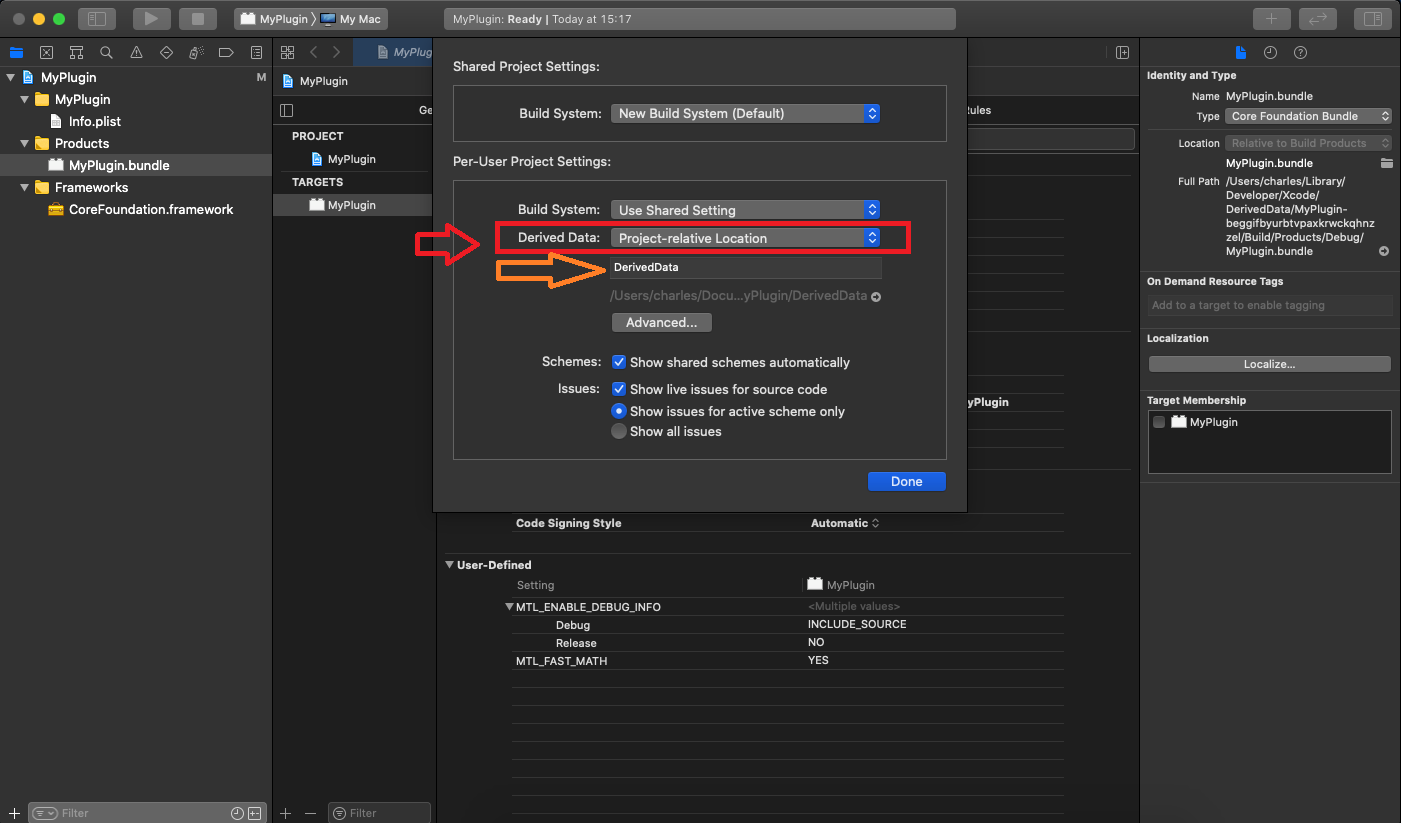The height and width of the screenshot is (823, 1401).
Task: Reveal full path in Finder arrow
Action: (1384, 251)
